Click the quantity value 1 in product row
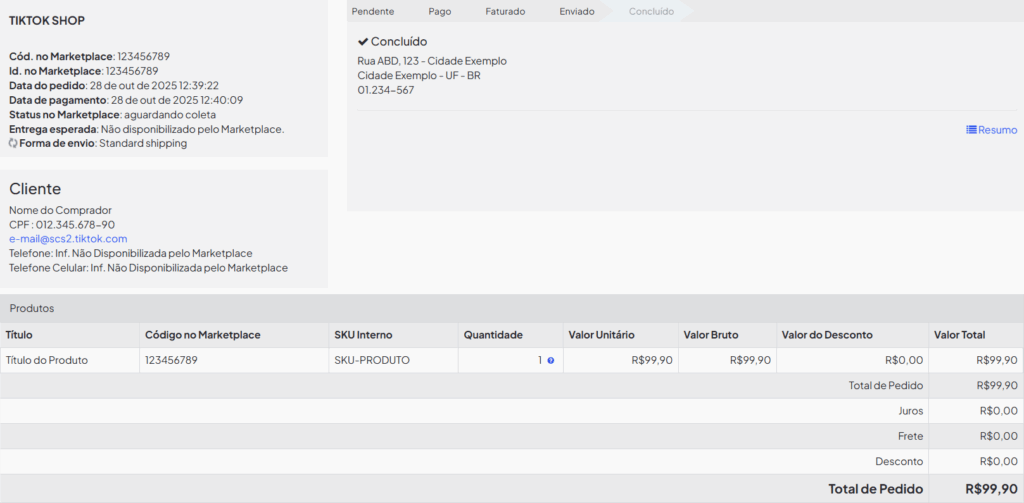The image size is (1024, 503). click(539, 361)
